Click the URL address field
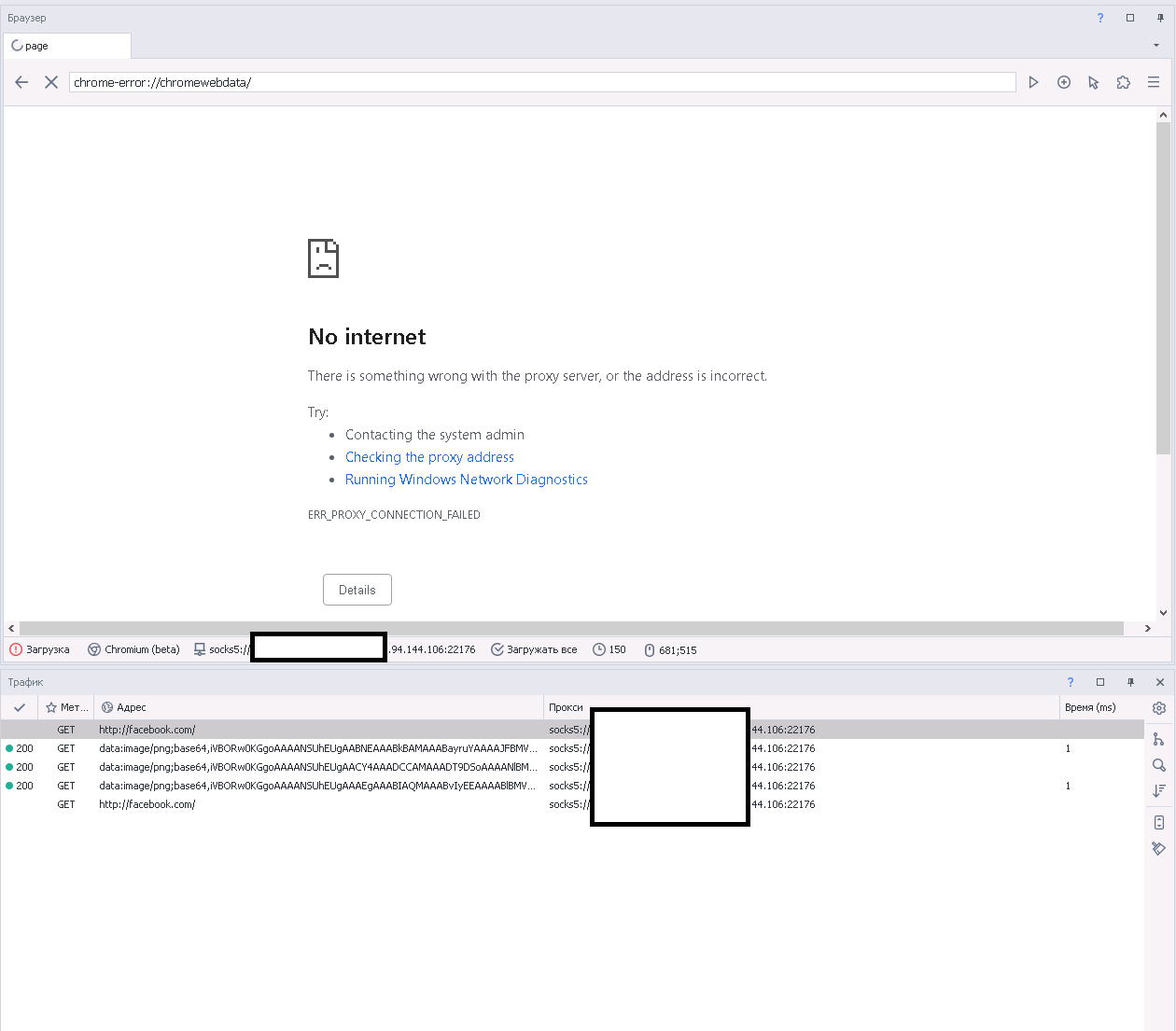 pos(542,82)
